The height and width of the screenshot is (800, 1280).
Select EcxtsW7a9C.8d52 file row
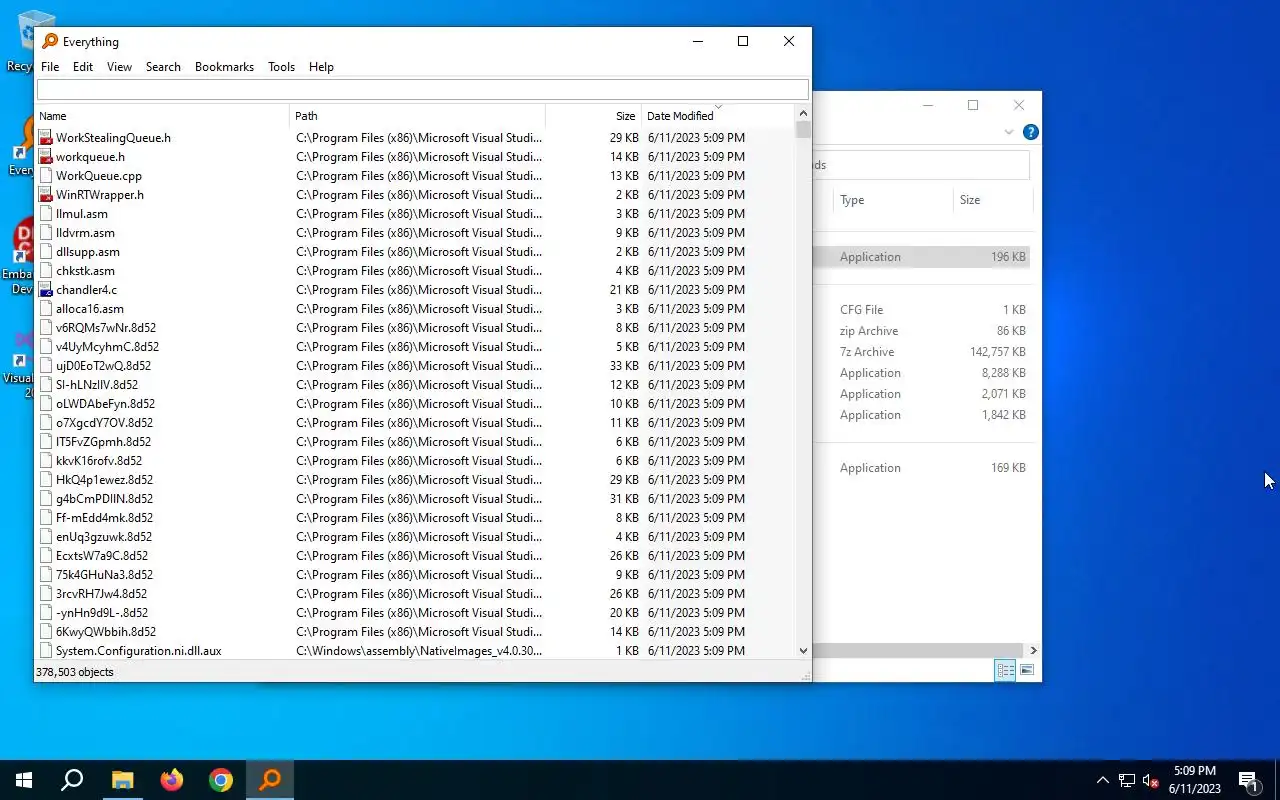point(415,556)
